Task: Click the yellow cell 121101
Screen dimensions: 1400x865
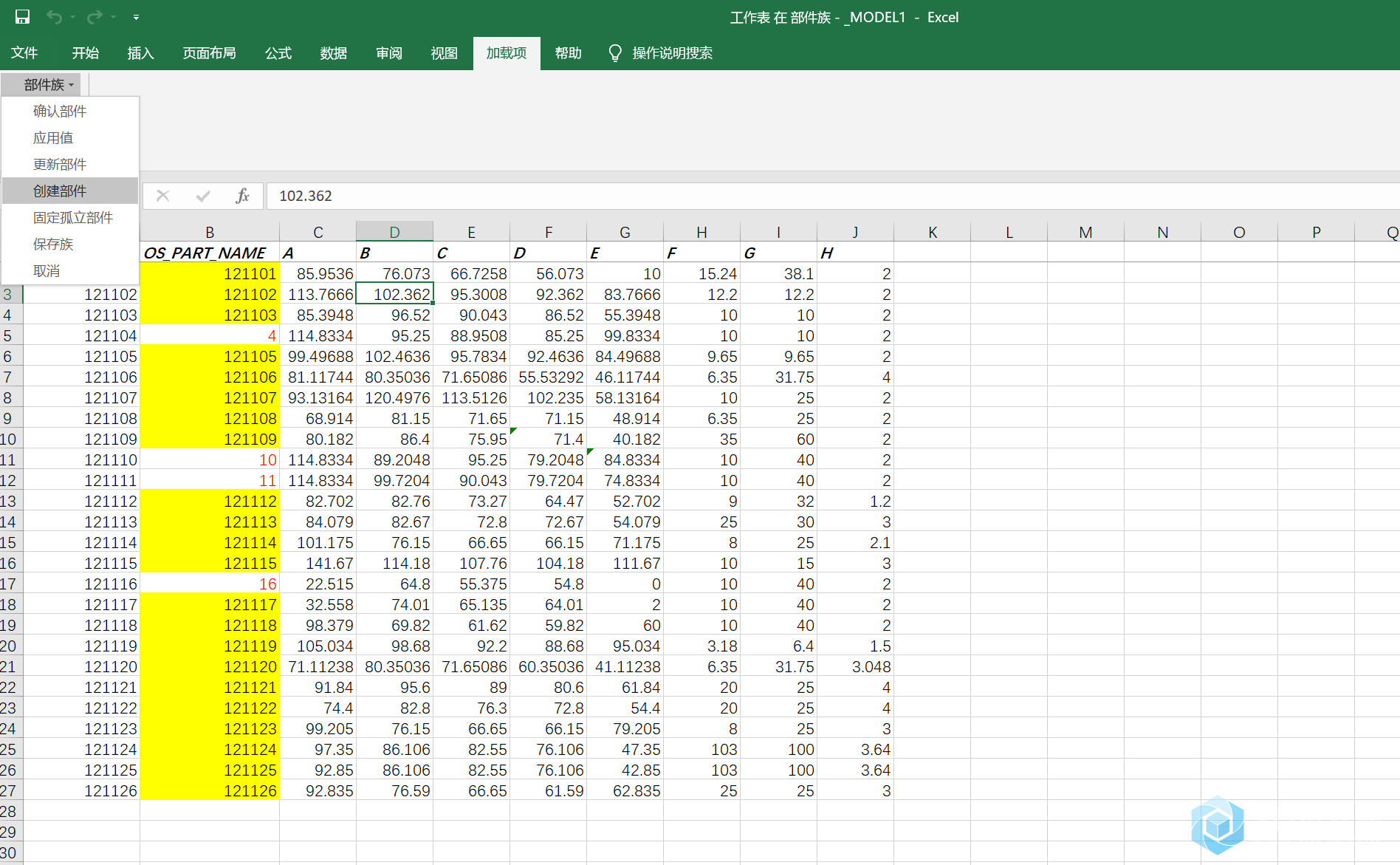Action: [x=210, y=274]
